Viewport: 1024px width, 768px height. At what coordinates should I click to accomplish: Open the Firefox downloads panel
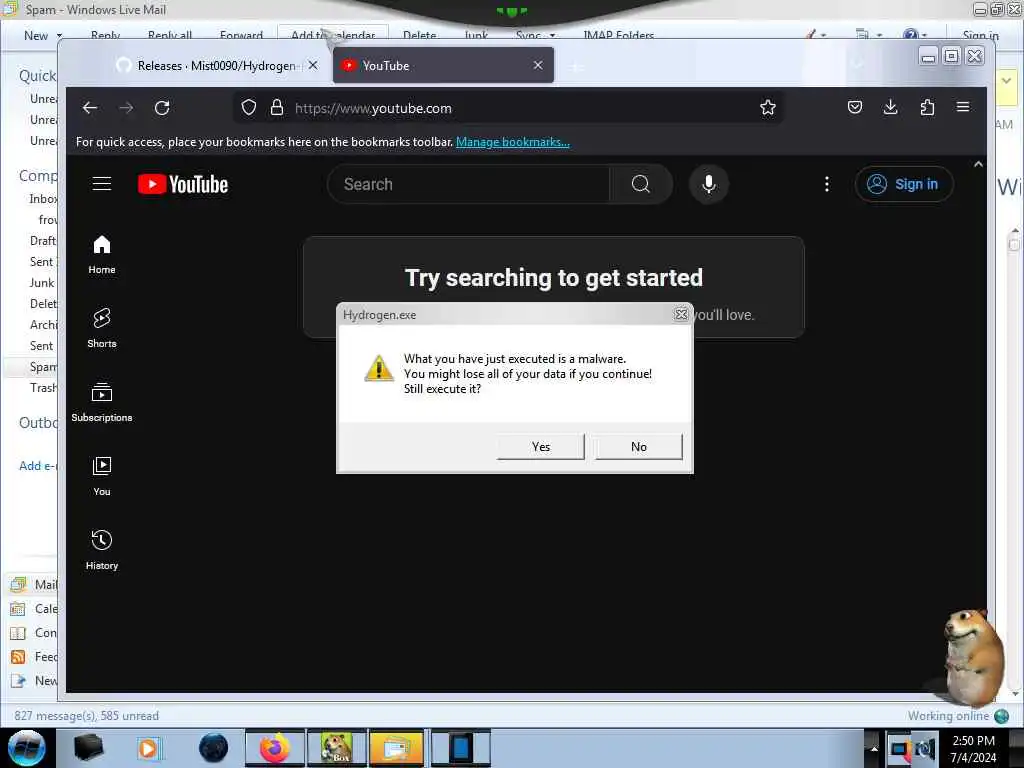(x=891, y=107)
